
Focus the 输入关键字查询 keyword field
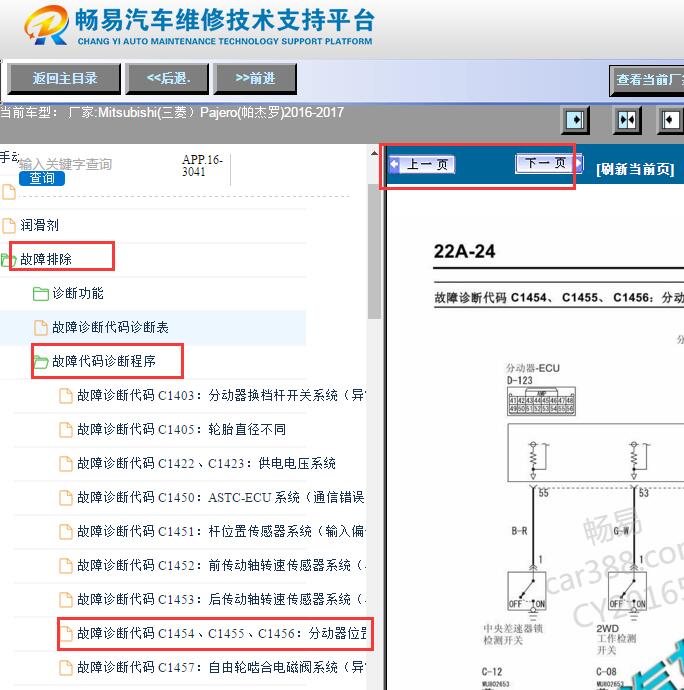pyautogui.click(x=65, y=164)
